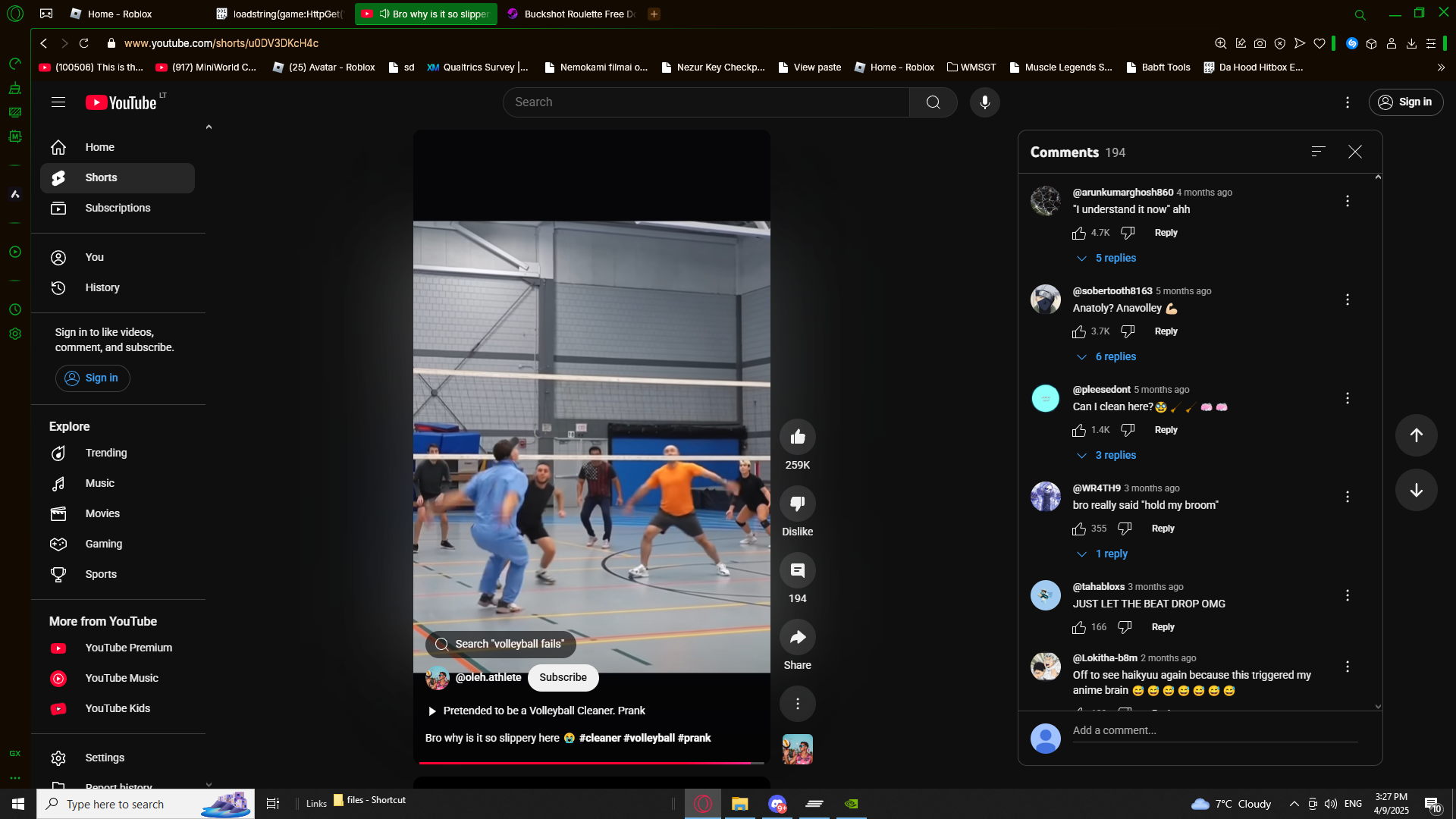
Task: Open more actions menu for the Short
Action: pos(797,704)
